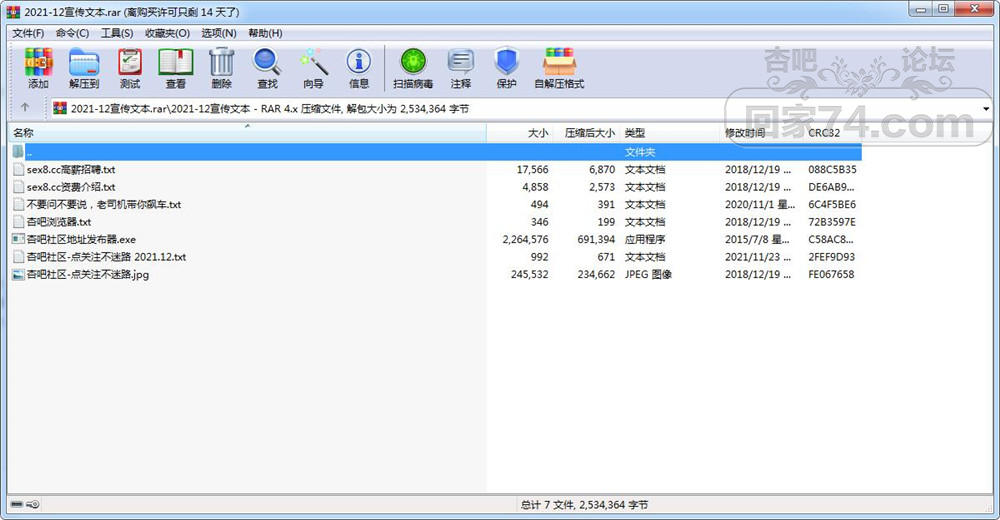The width and height of the screenshot is (1000, 520).
Task: Sort by 类型 column header
Action: (670, 133)
